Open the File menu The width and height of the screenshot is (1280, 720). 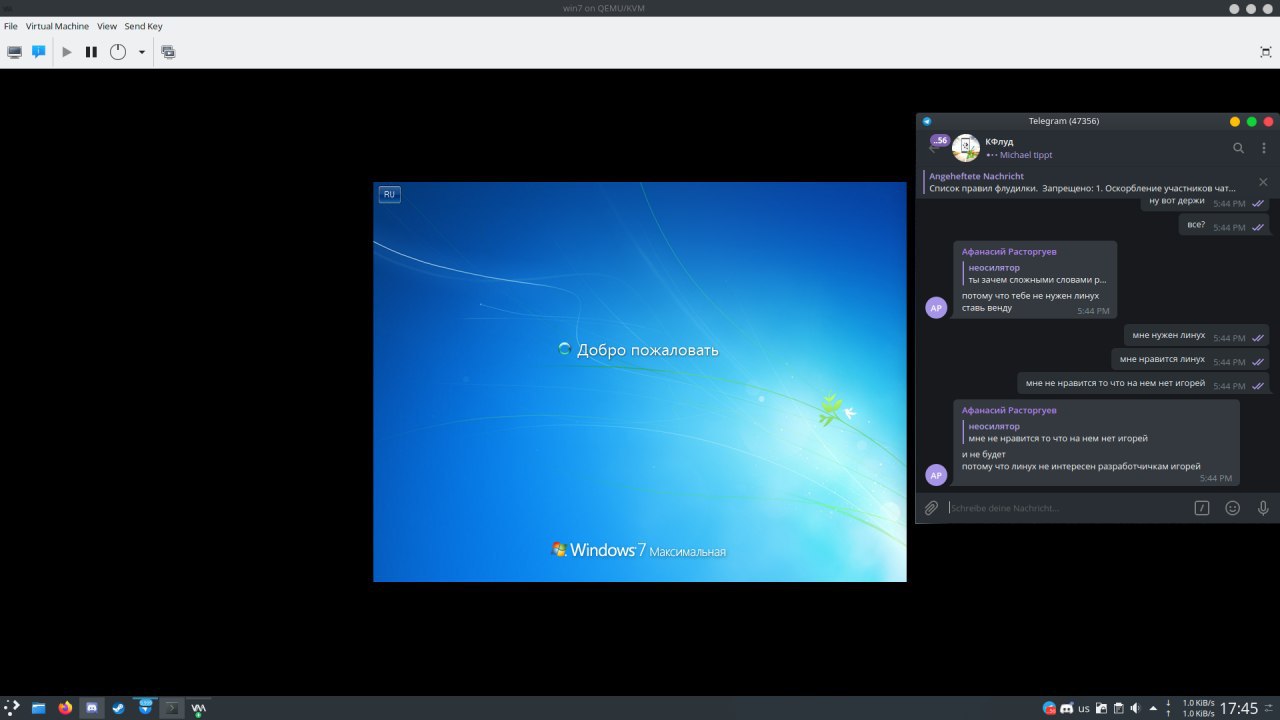(11, 26)
